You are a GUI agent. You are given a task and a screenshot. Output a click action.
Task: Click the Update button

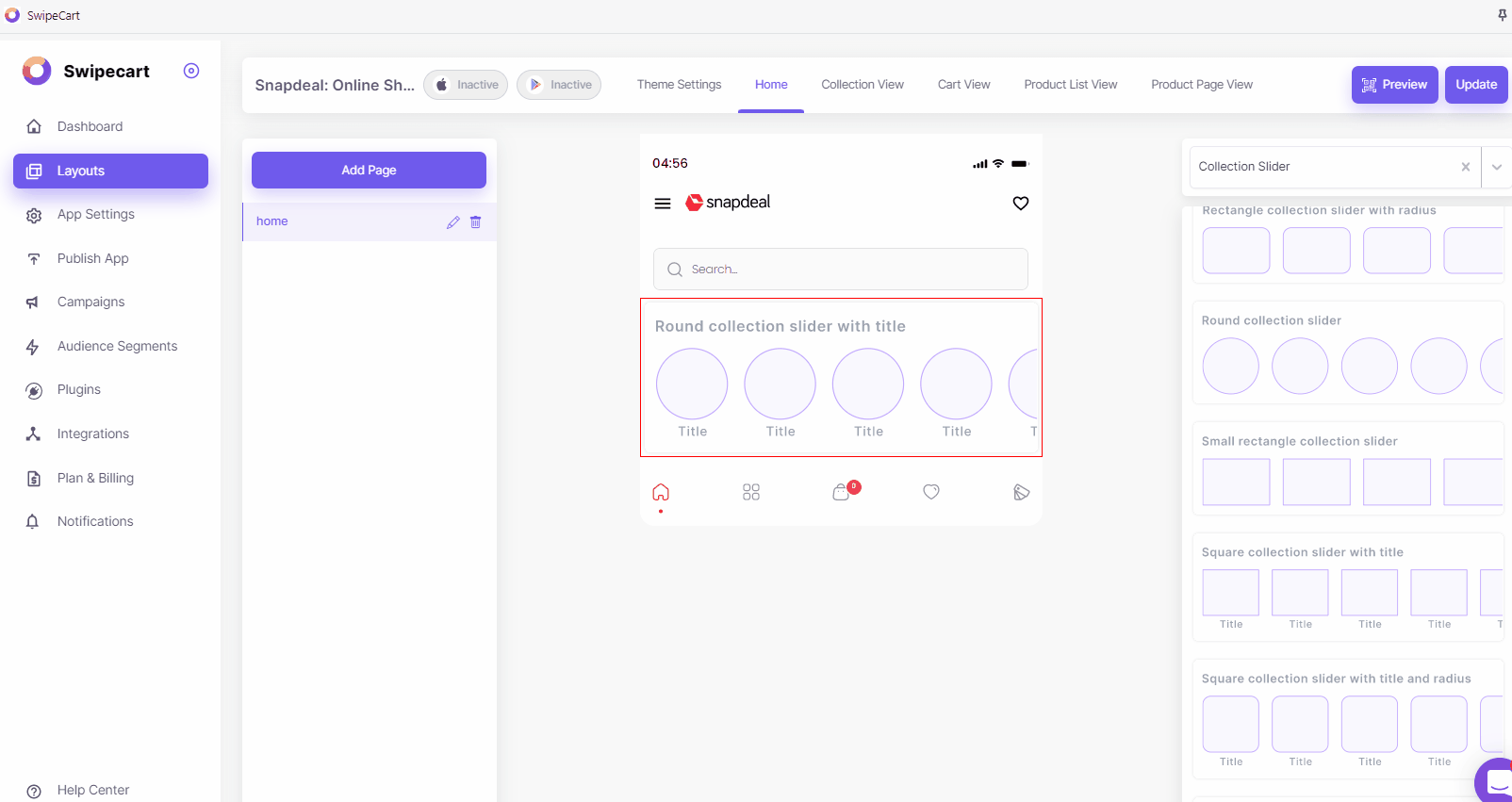click(x=1475, y=85)
